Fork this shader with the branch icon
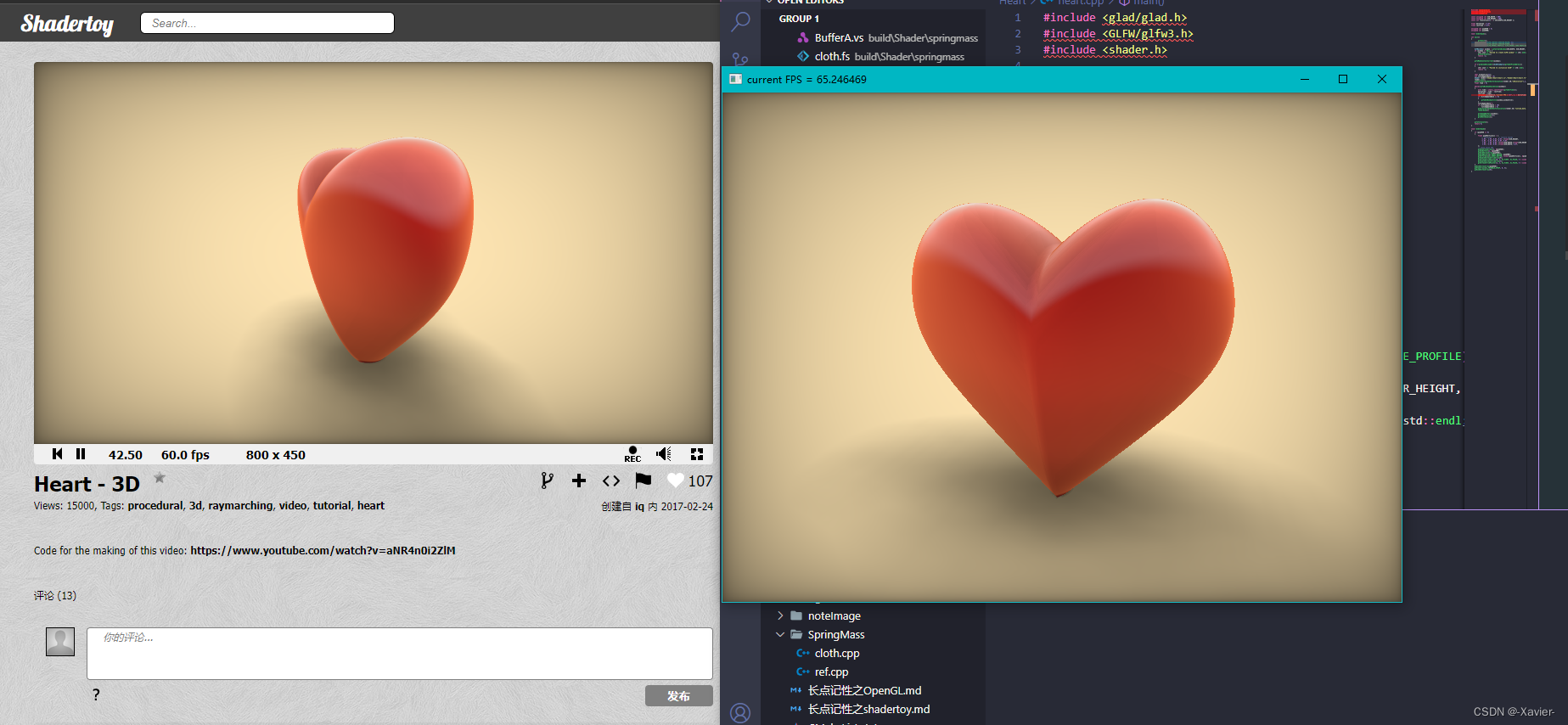 (x=548, y=481)
